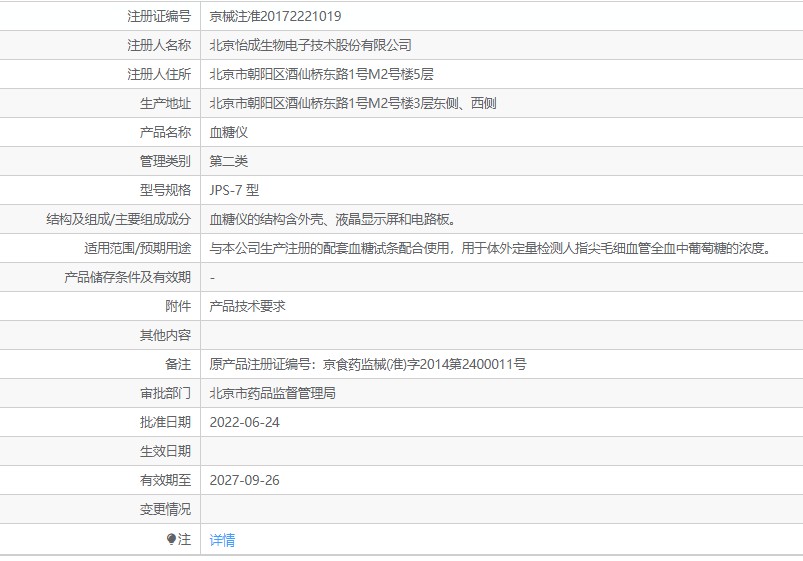The width and height of the screenshot is (803, 561).
Task: Click the dash value for 产品储存条件及有效期
Action: pos(212,278)
